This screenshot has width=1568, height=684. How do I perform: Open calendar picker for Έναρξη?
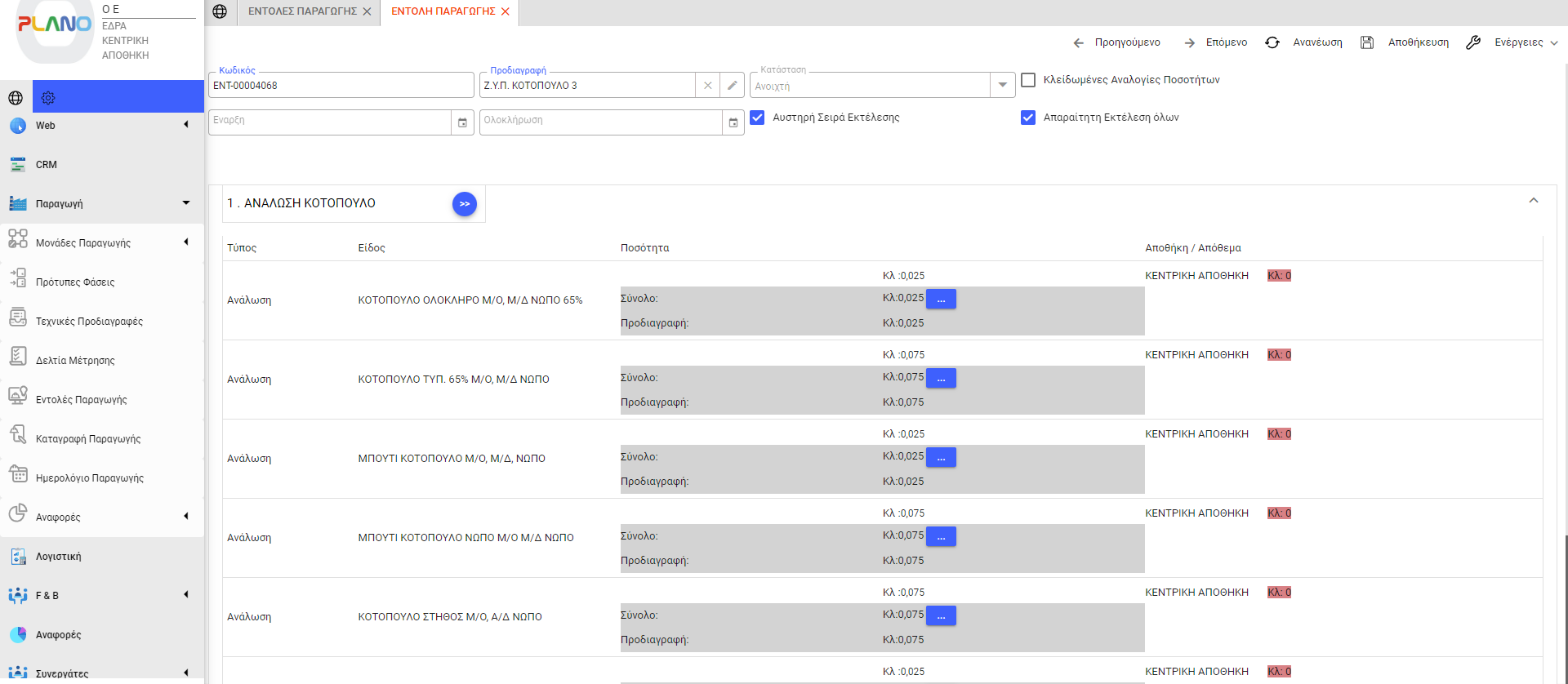462,122
